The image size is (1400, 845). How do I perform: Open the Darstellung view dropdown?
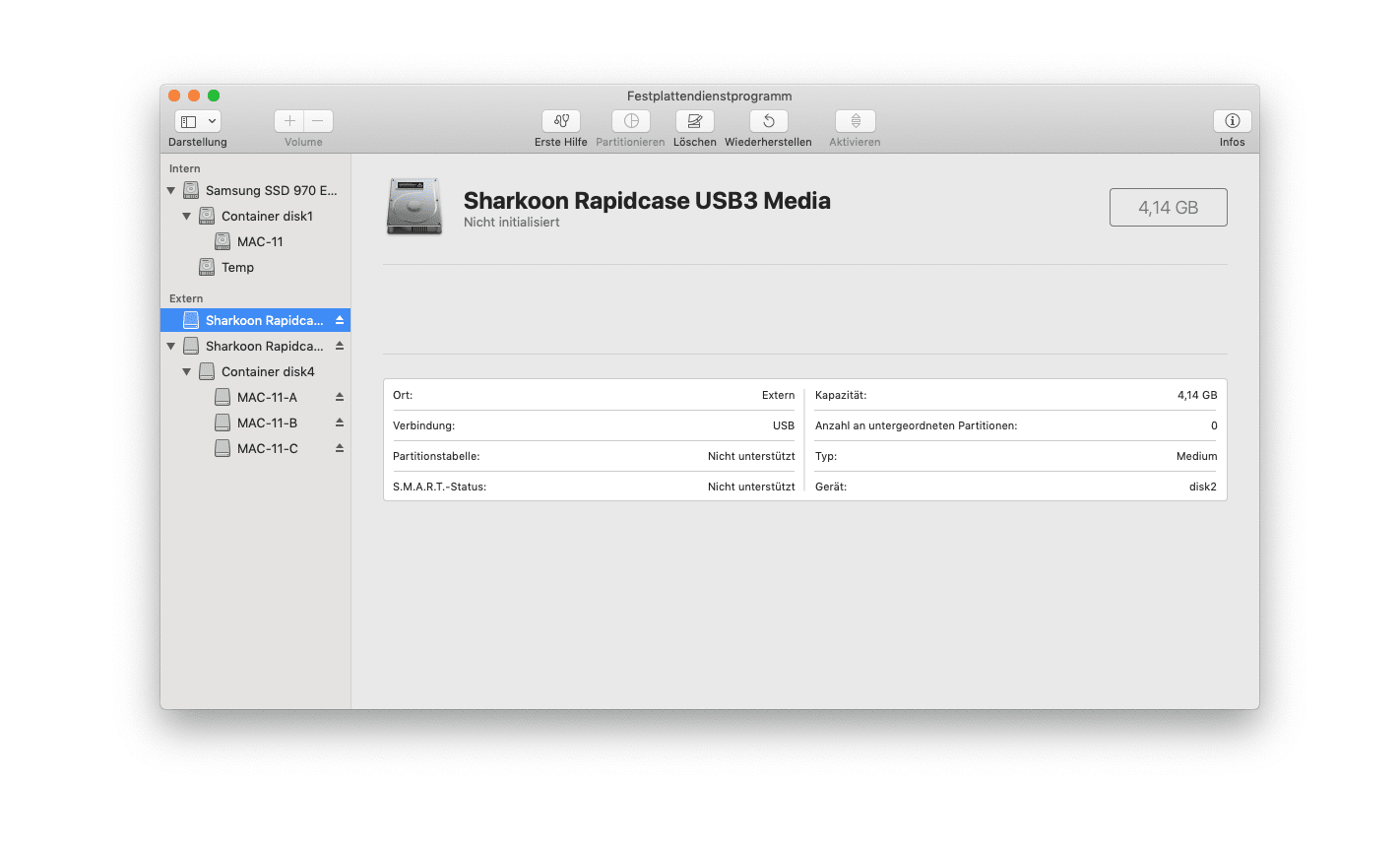(x=198, y=121)
